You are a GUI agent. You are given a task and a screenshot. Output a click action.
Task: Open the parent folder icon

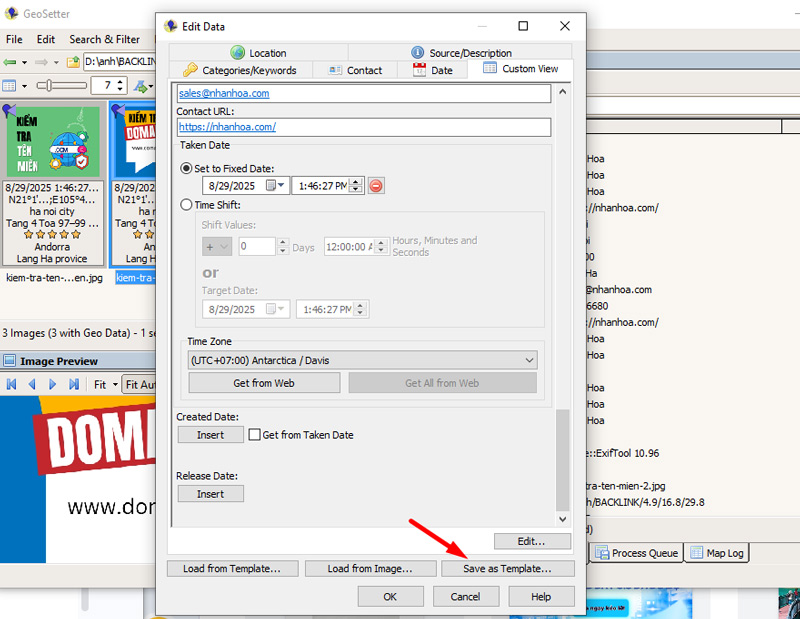[73, 62]
